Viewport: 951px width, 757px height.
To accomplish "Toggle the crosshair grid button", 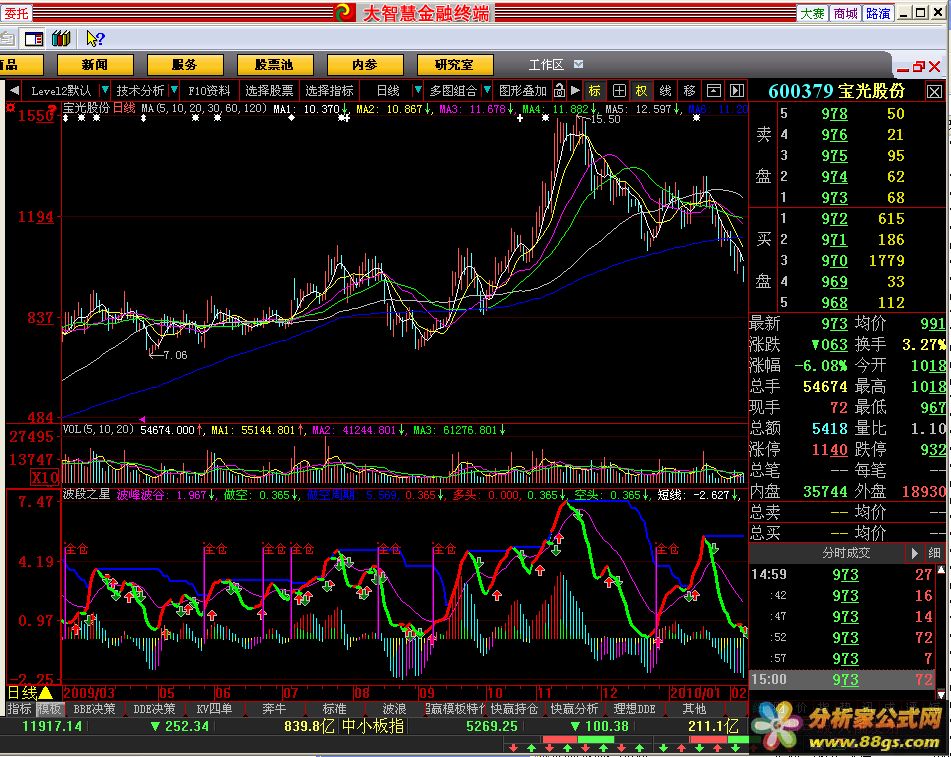I will click(619, 90).
